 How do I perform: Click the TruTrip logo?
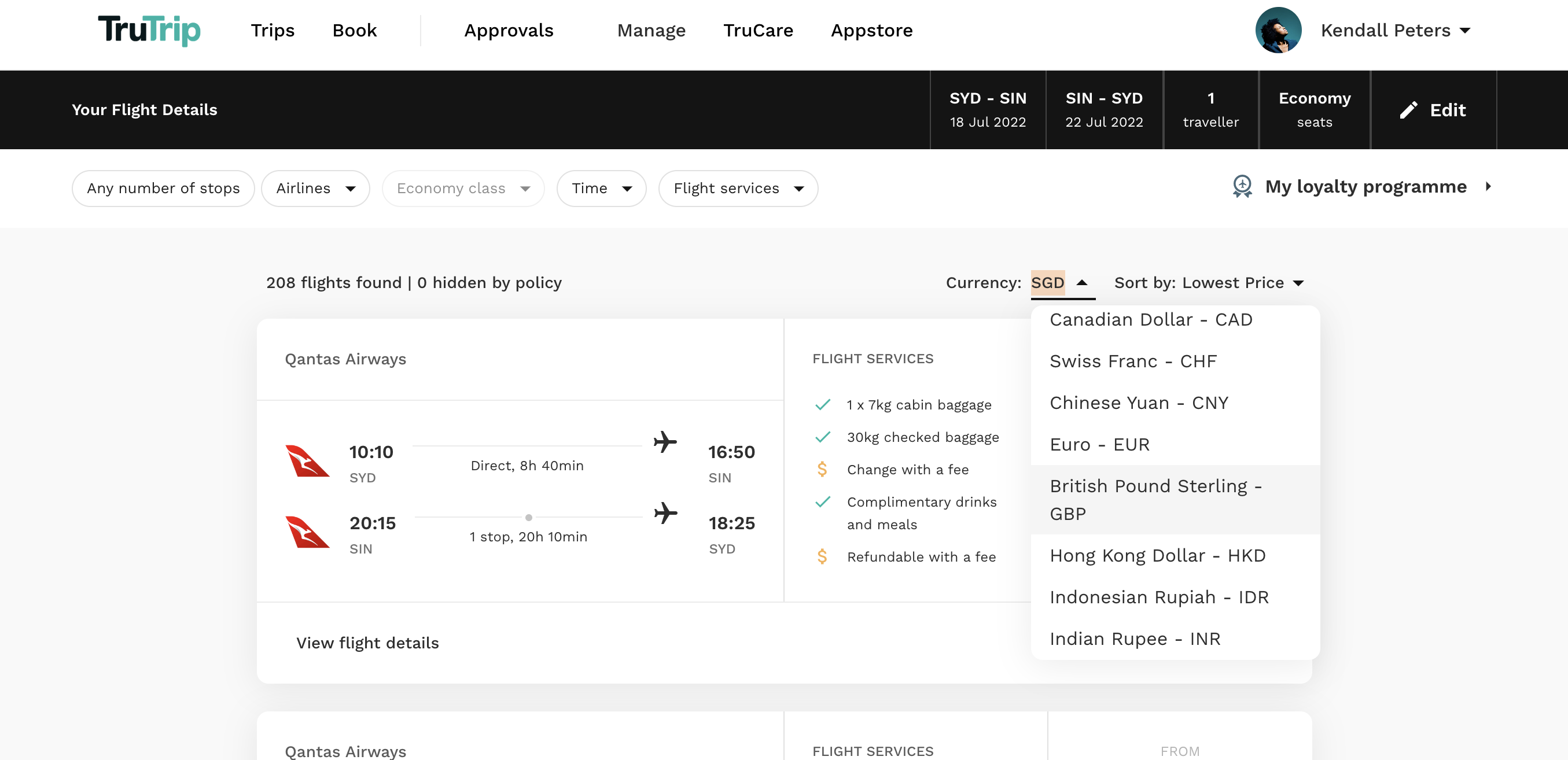pyautogui.click(x=149, y=30)
